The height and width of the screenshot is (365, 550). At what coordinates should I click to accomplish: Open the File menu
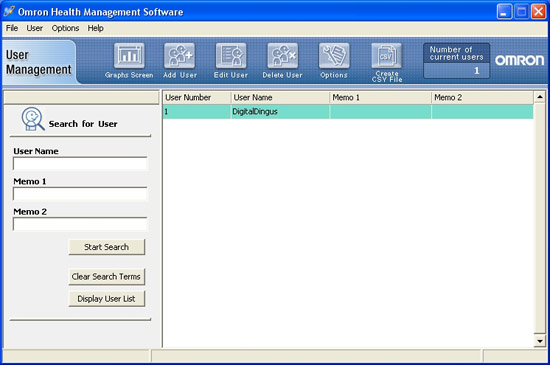pyautogui.click(x=12, y=28)
